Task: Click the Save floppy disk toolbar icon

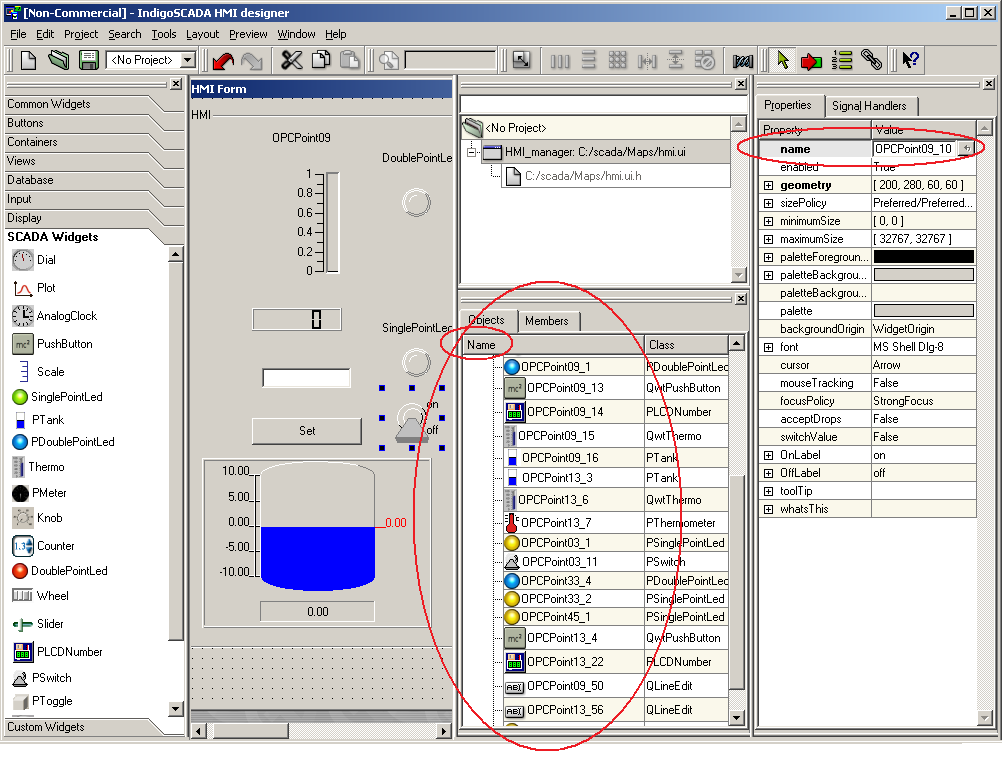Action: (x=88, y=61)
